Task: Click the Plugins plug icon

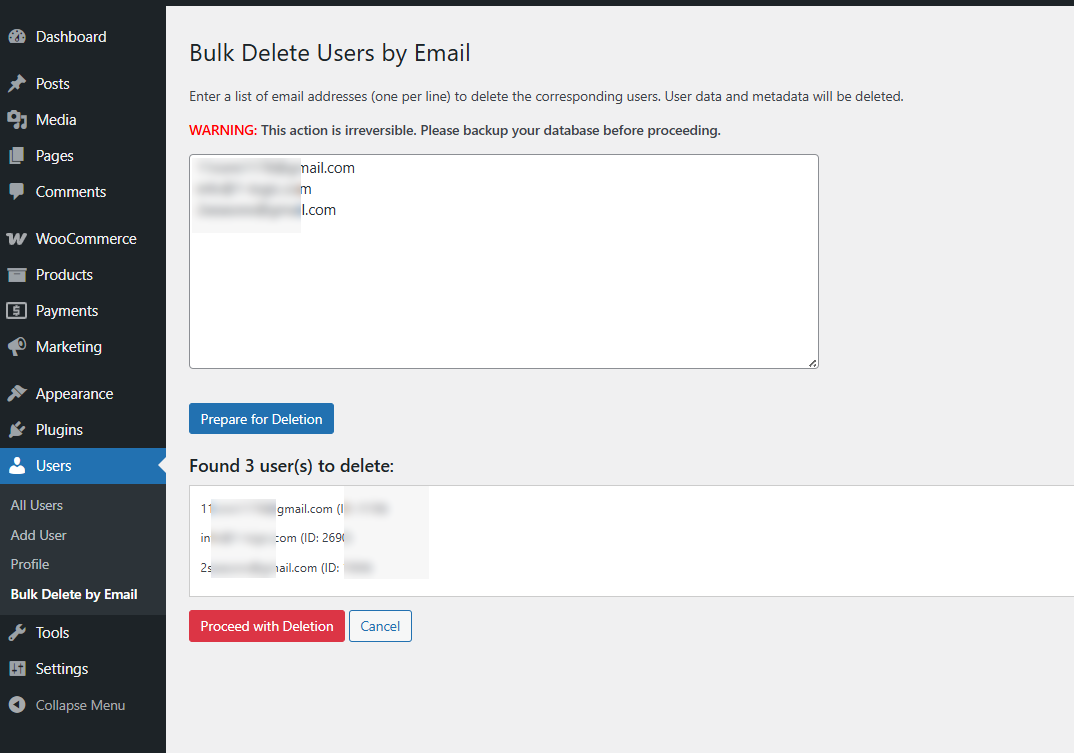Action: (x=17, y=430)
